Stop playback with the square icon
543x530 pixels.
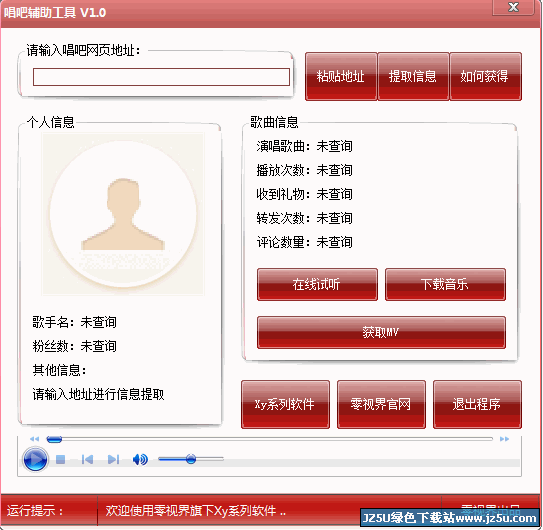[x=61, y=459]
